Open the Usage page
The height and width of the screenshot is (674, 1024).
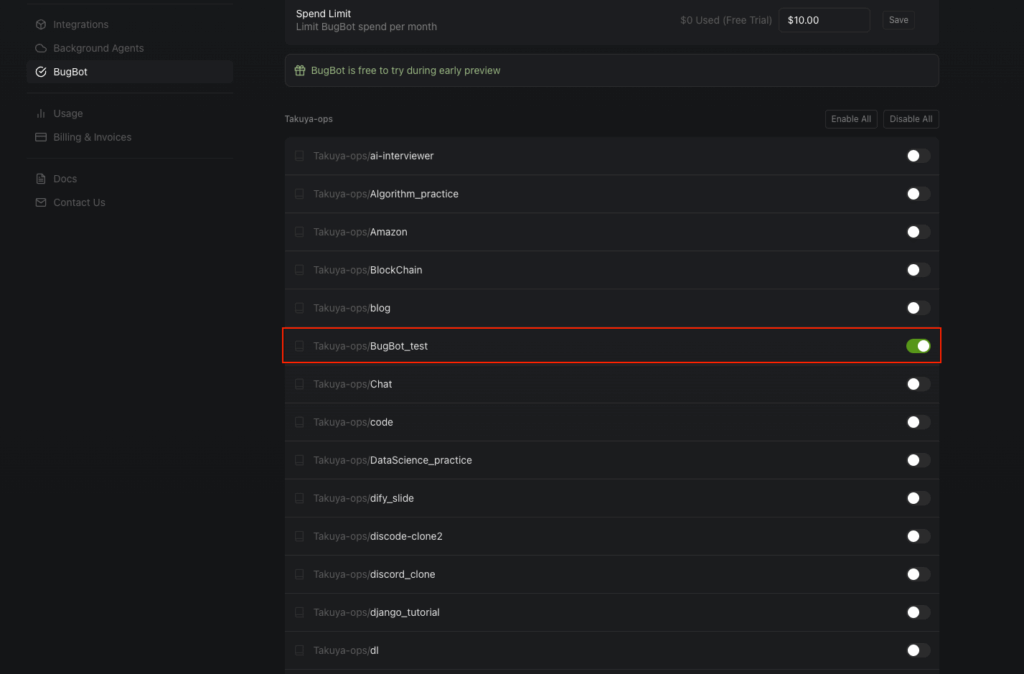130,114
